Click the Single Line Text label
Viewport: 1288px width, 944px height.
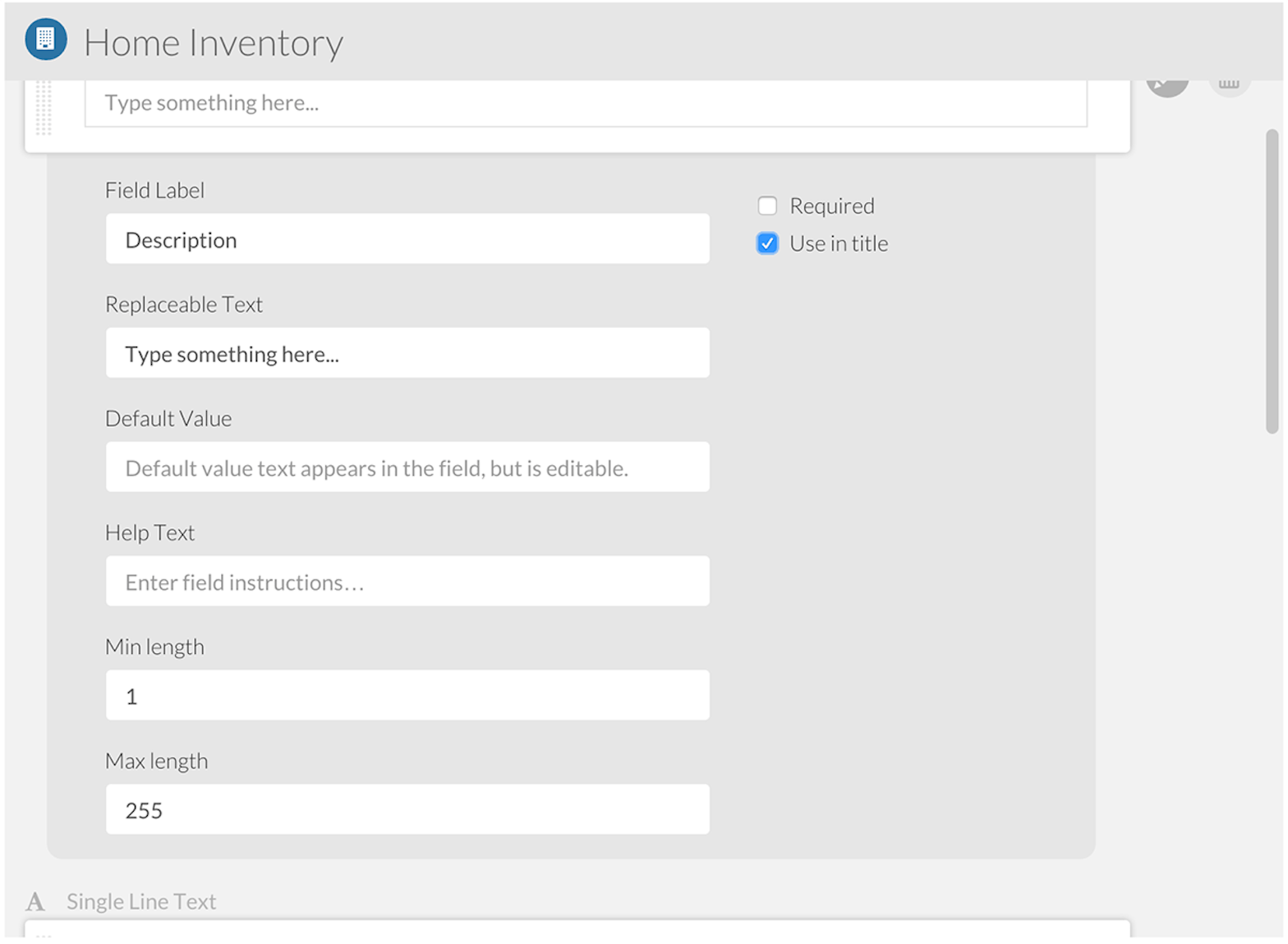141,902
